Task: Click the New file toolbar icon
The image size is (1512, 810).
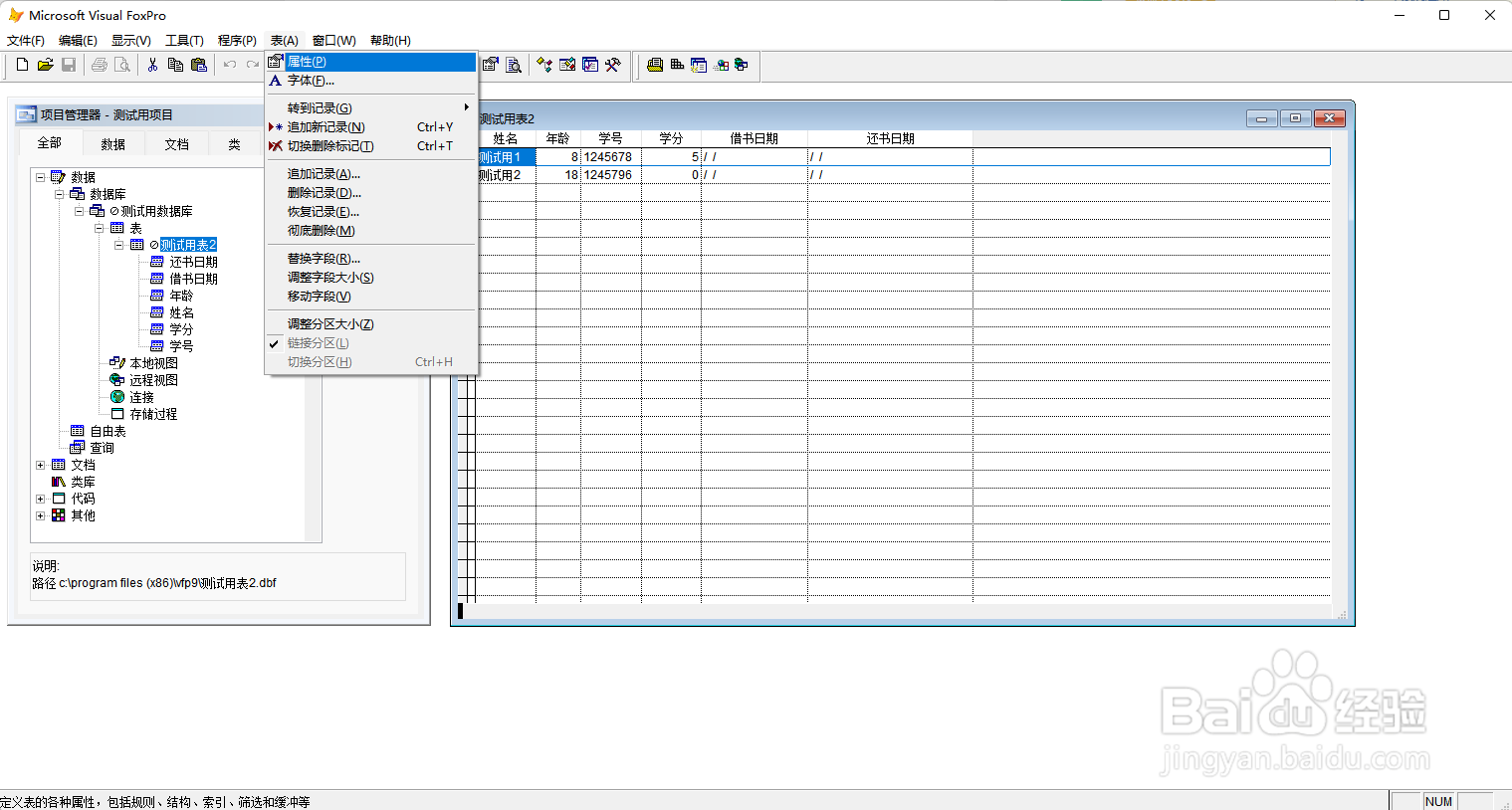Action: (x=22, y=65)
